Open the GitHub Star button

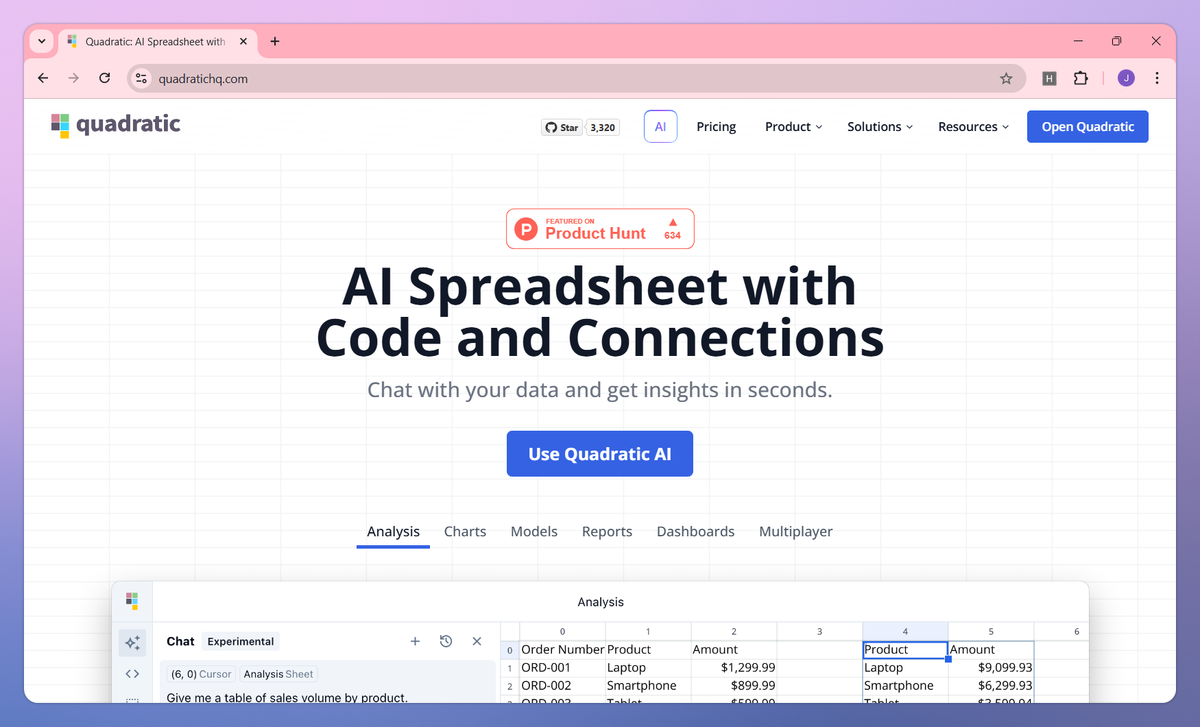(562, 127)
